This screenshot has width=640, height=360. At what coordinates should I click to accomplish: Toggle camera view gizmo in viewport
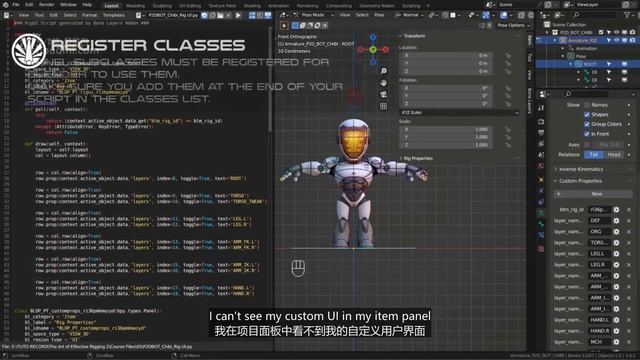383,95
